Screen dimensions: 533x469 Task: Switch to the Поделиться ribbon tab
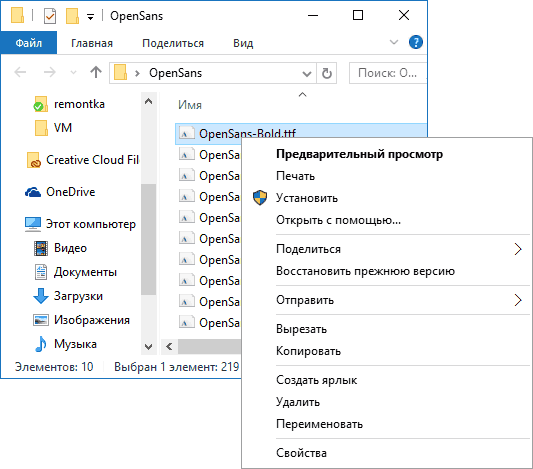[x=173, y=43]
